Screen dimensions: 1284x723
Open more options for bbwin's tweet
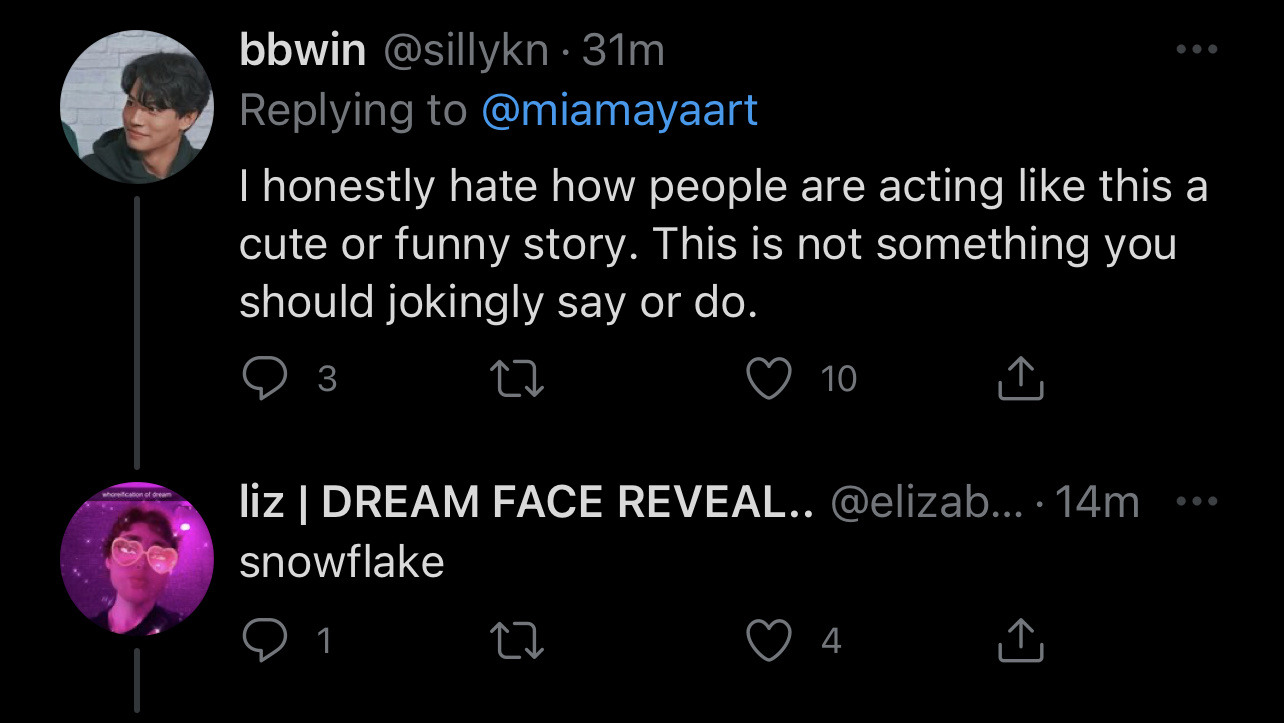(1195, 50)
